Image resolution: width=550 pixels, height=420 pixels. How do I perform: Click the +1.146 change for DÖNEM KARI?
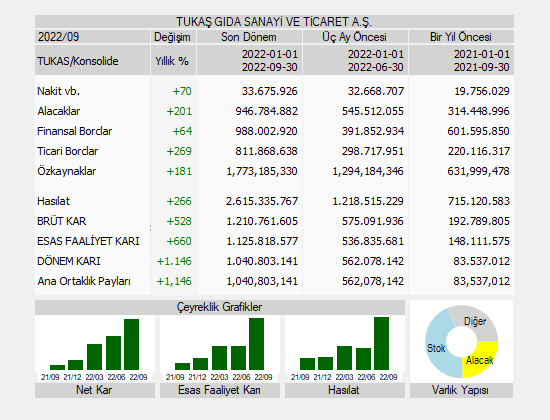(174, 261)
